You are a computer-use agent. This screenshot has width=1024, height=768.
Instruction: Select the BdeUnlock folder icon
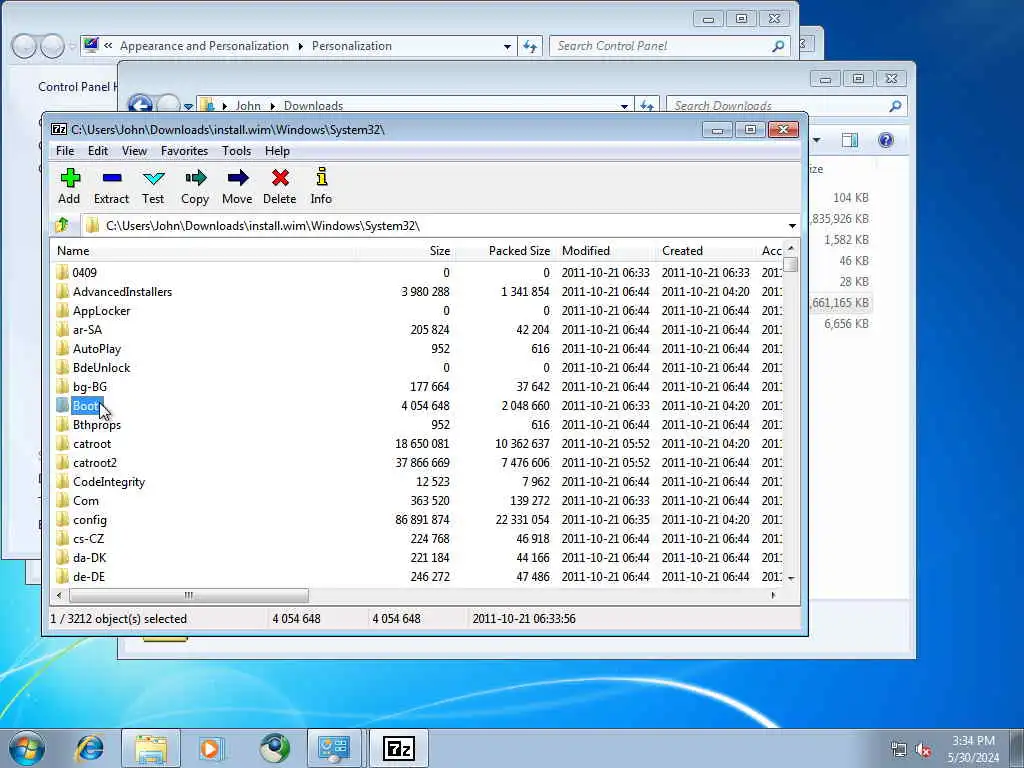(x=63, y=367)
